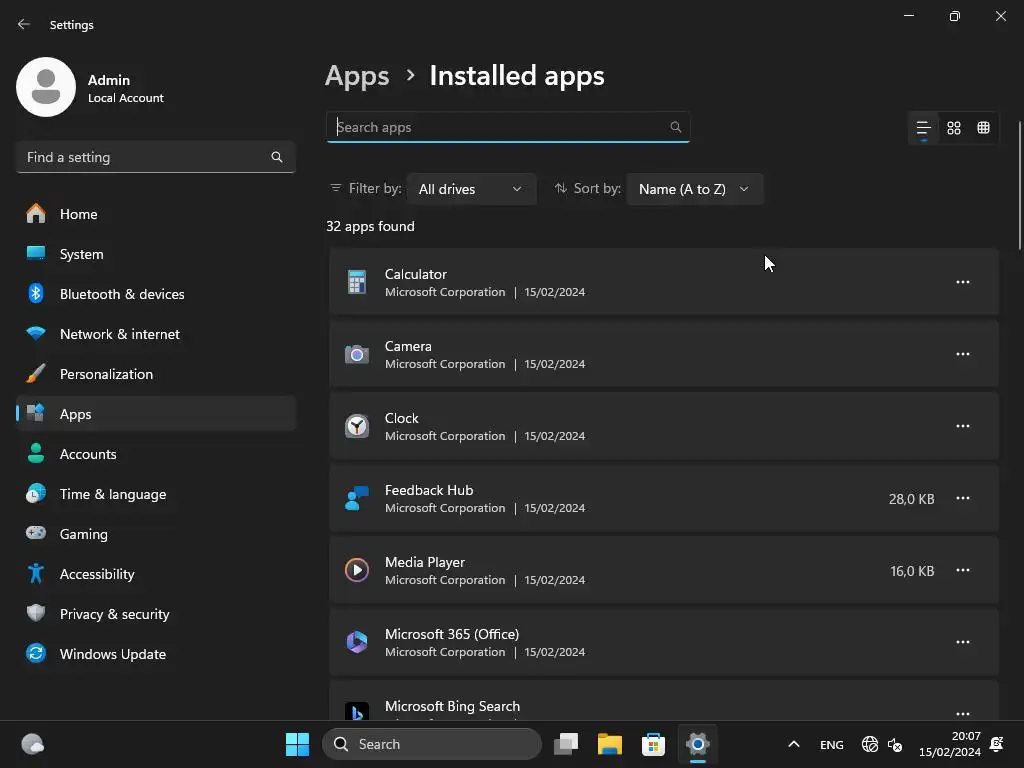
Task: Click the Apps breadcrumb link
Action: point(357,76)
